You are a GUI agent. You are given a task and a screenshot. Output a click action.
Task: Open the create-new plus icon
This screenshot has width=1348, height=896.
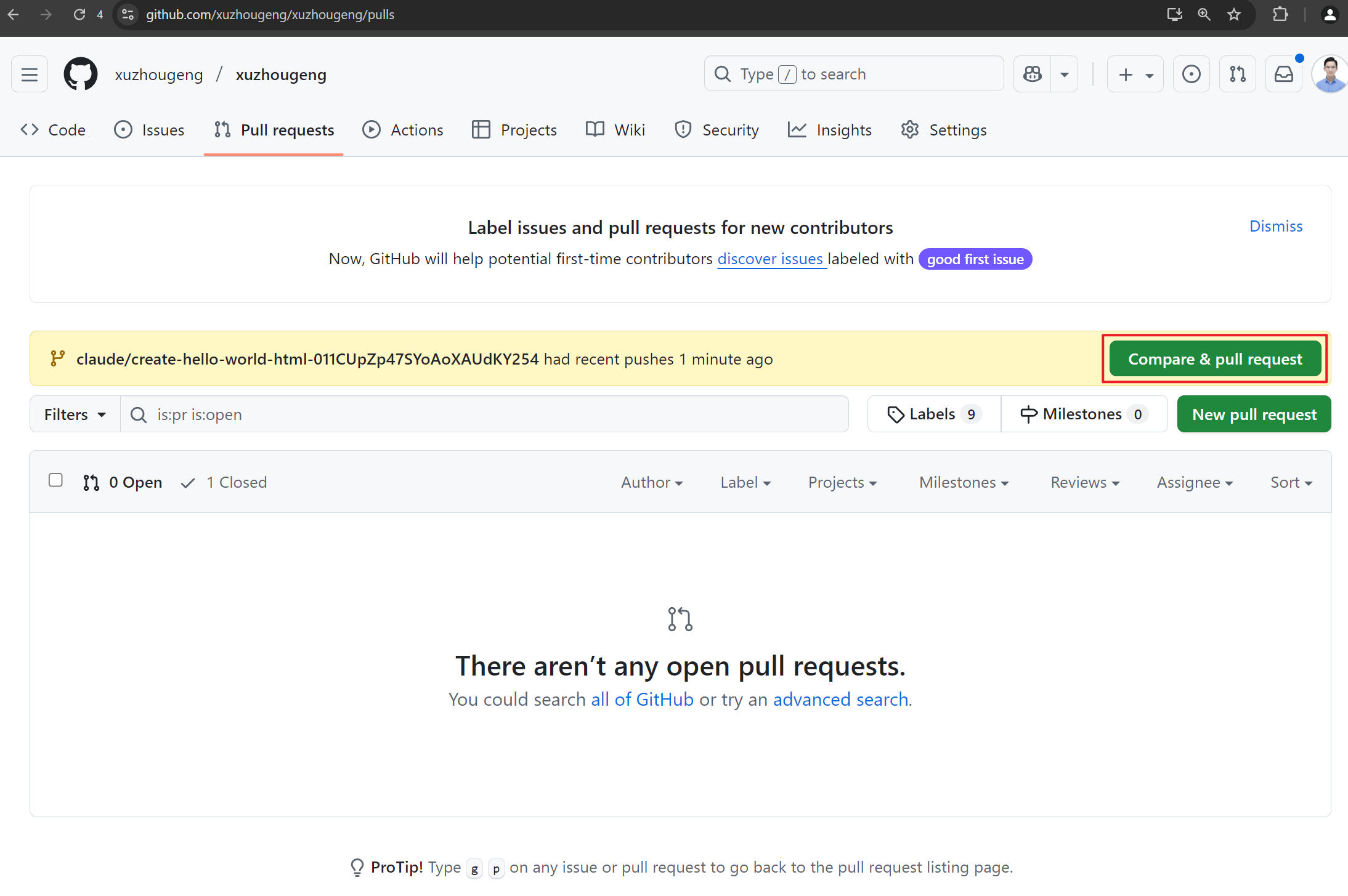(1125, 74)
